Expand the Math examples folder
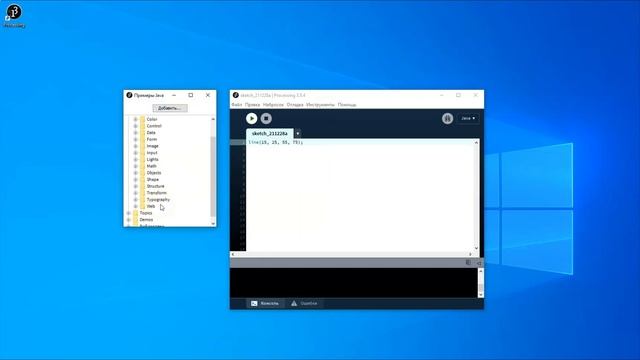The width and height of the screenshot is (640, 360). [136, 166]
